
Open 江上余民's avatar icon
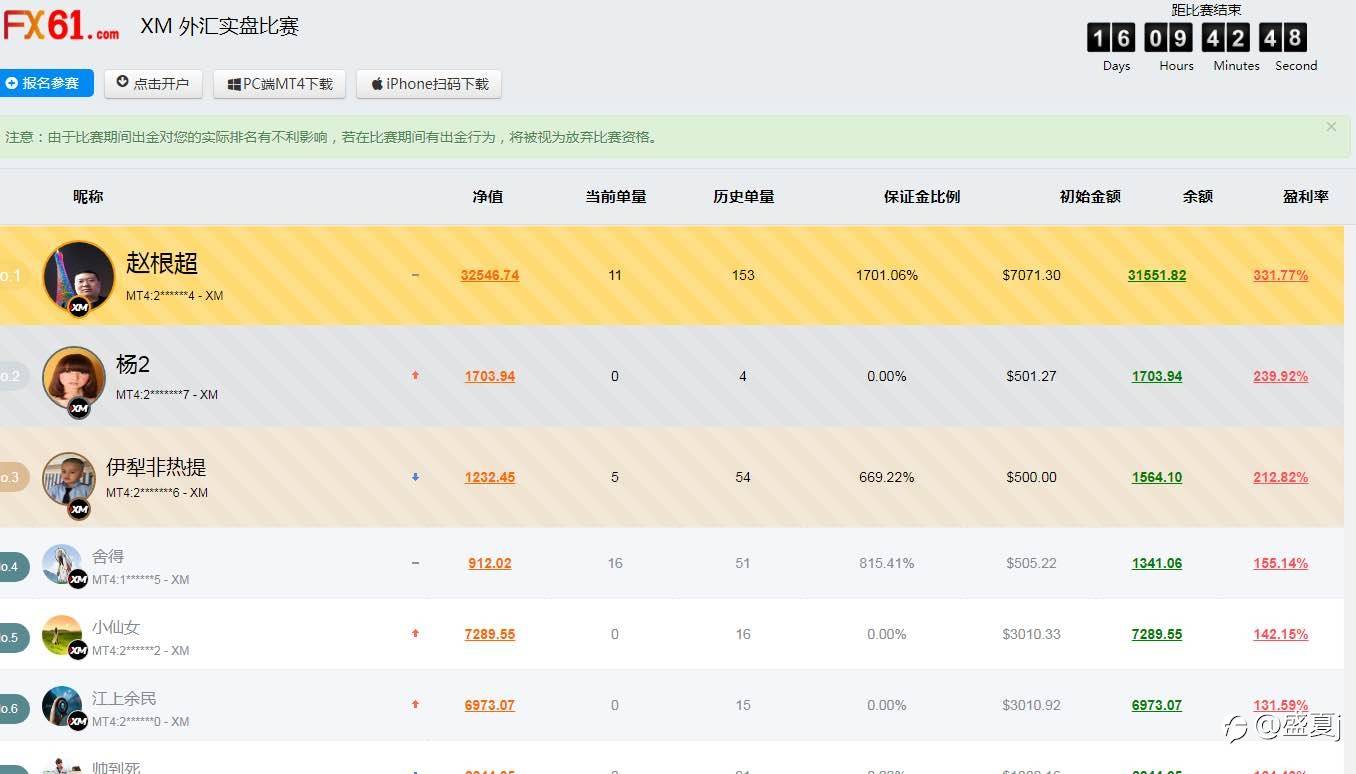(62, 706)
